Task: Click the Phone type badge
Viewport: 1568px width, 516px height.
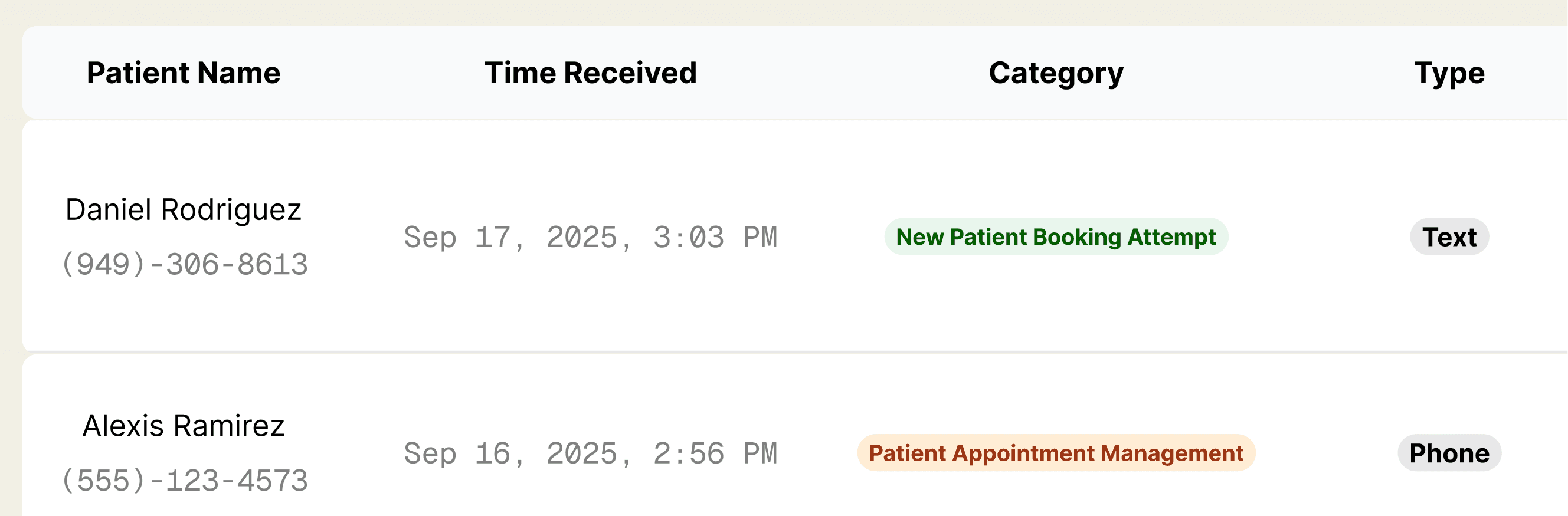Action: 1449,453
